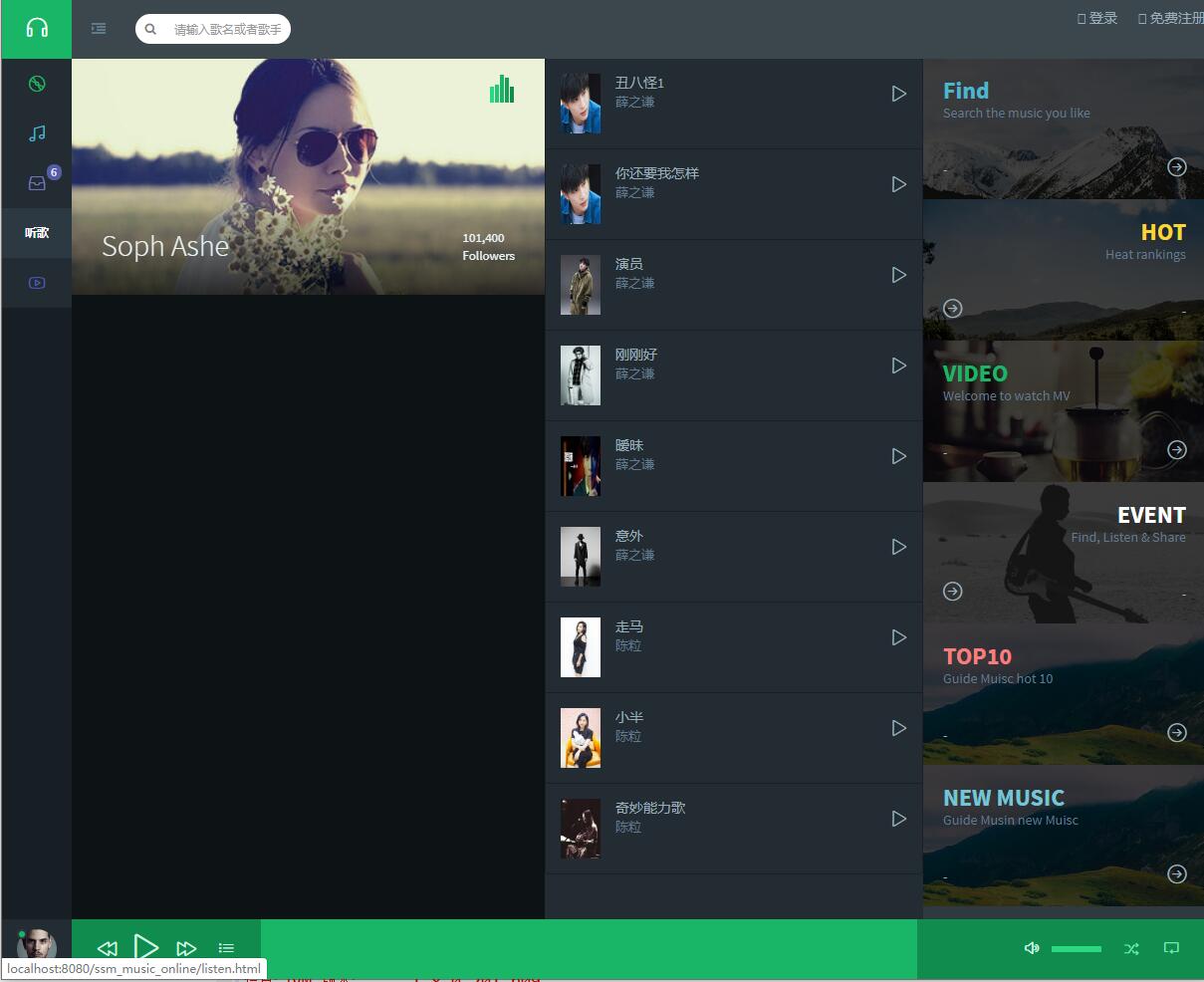The height and width of the screenshot is (982, 1204).
Task: Click the arrow icon on EVENT card
Action: pos(953,592)
